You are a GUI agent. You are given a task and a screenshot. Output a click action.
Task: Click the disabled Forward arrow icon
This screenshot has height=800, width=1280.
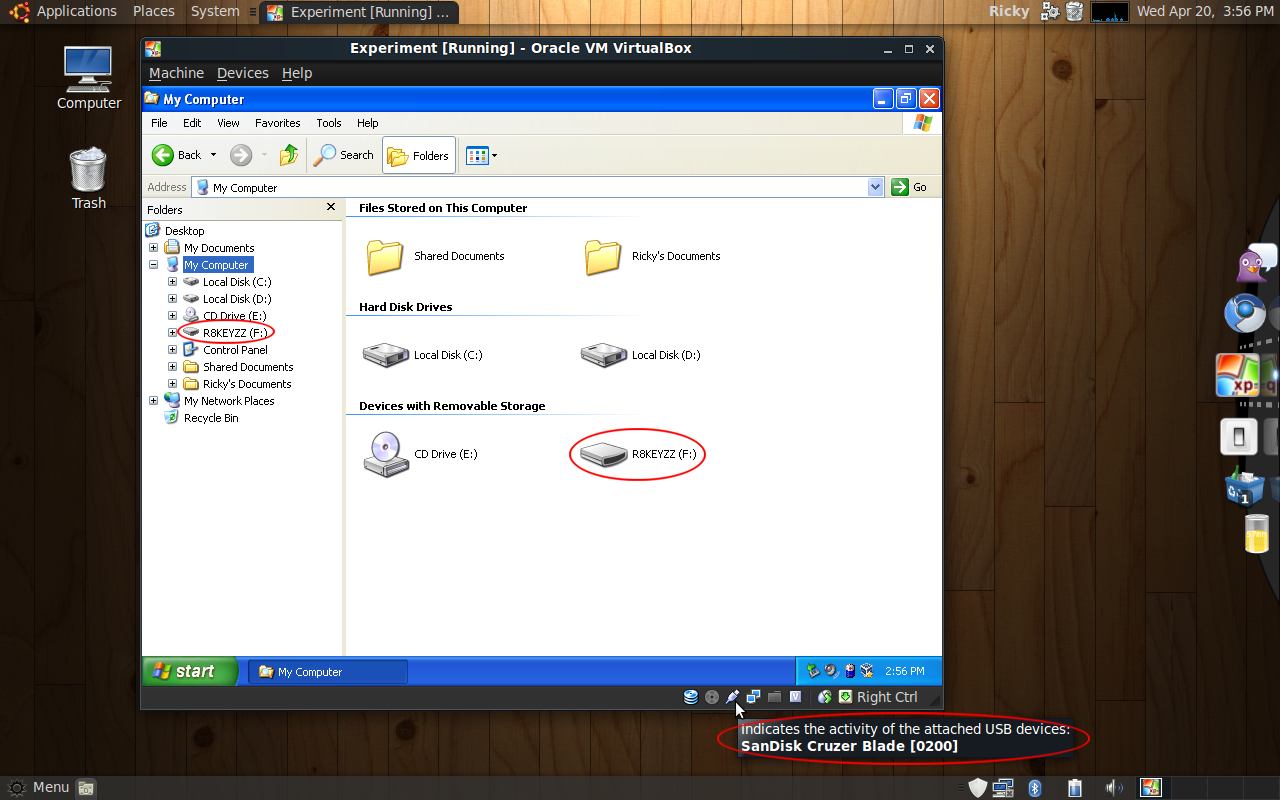coord(241,155)
